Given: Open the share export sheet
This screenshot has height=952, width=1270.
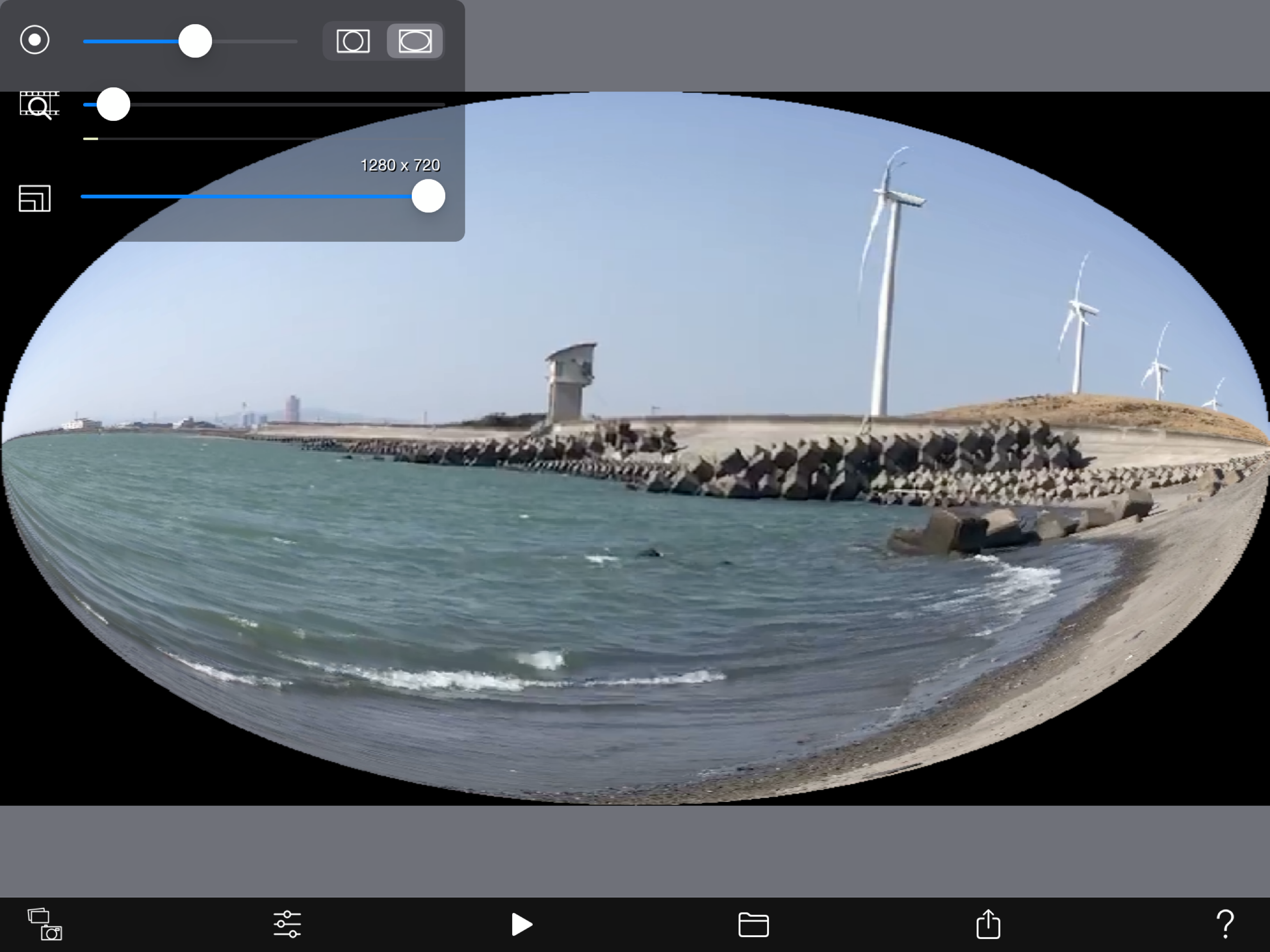Looking at the screenshot, I should click(x=988, y=925).
